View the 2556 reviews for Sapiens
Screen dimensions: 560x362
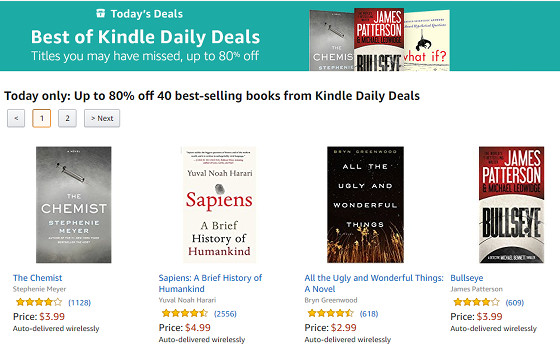click(225, 314)
